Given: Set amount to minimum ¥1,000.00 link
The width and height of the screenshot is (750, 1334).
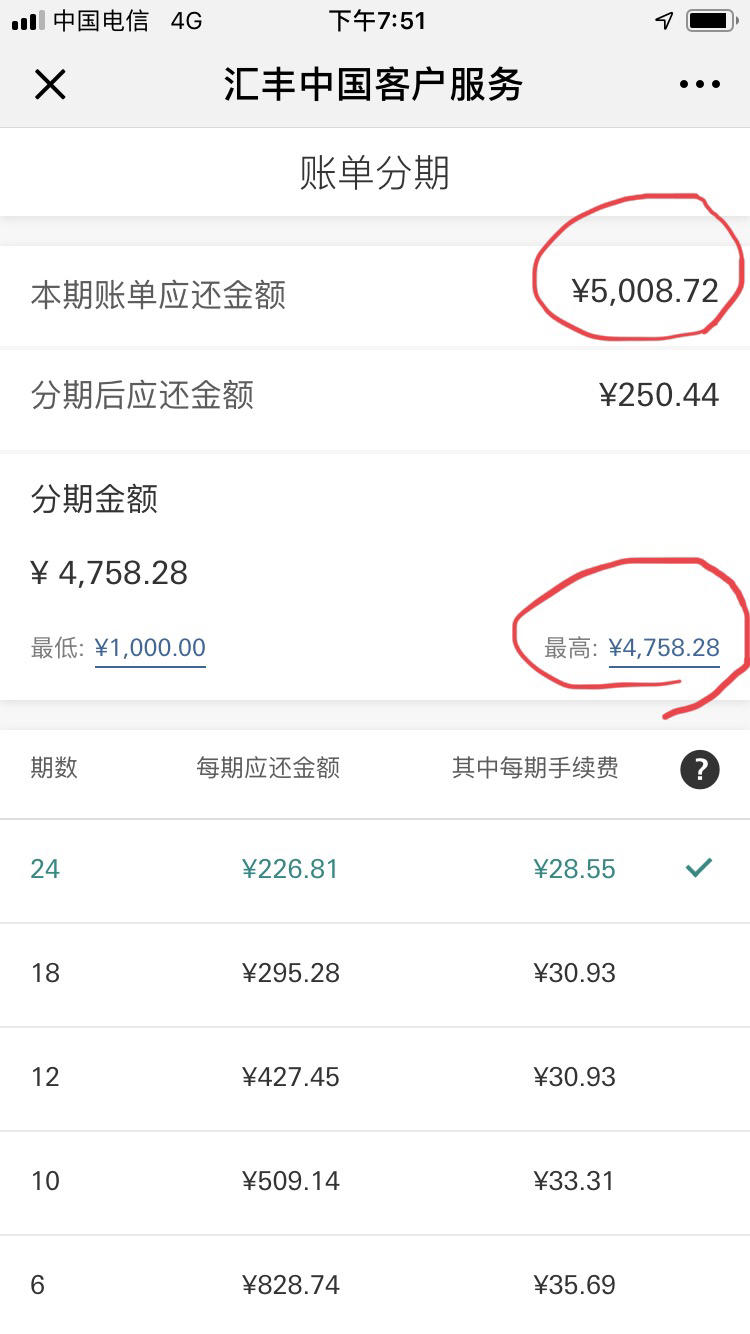Looking at the screenshot, I should [150, 648].
